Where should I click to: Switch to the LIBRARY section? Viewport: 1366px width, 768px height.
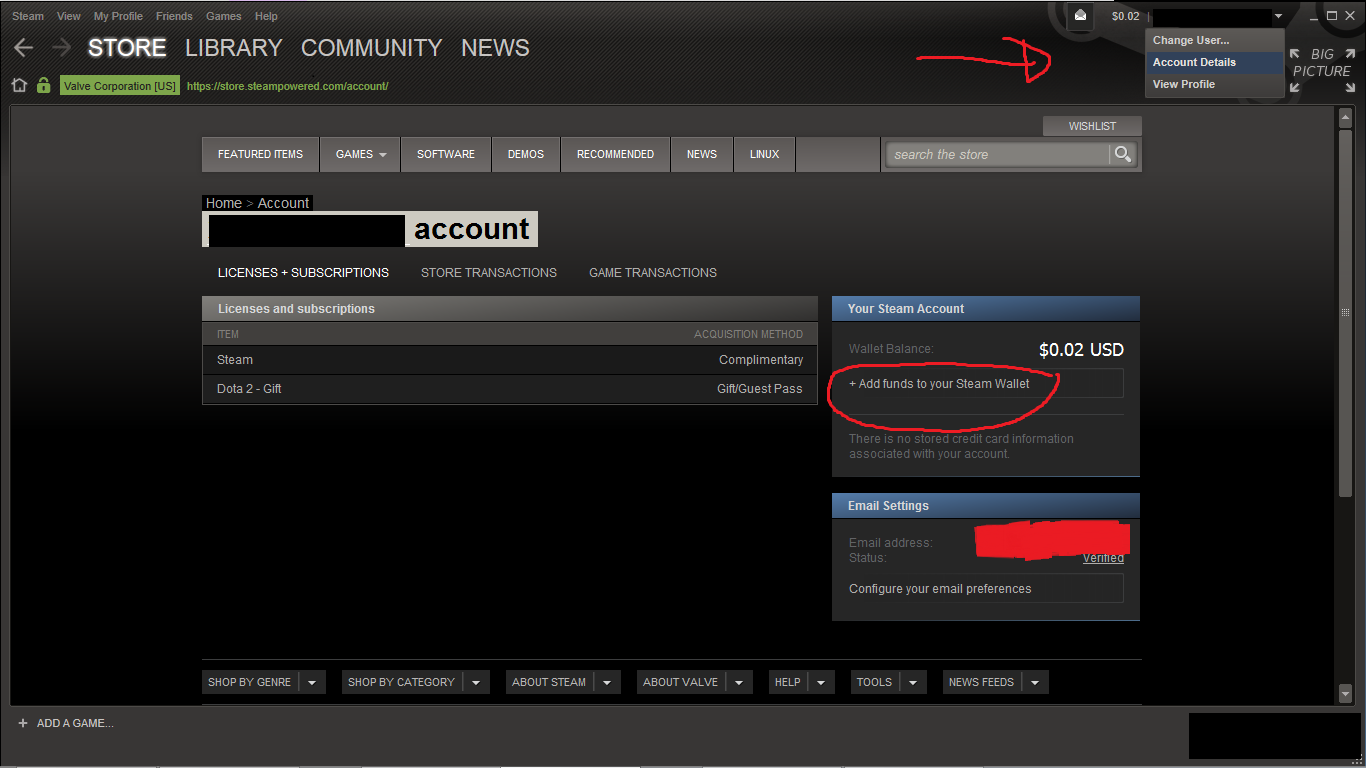(x=234, y=48)
